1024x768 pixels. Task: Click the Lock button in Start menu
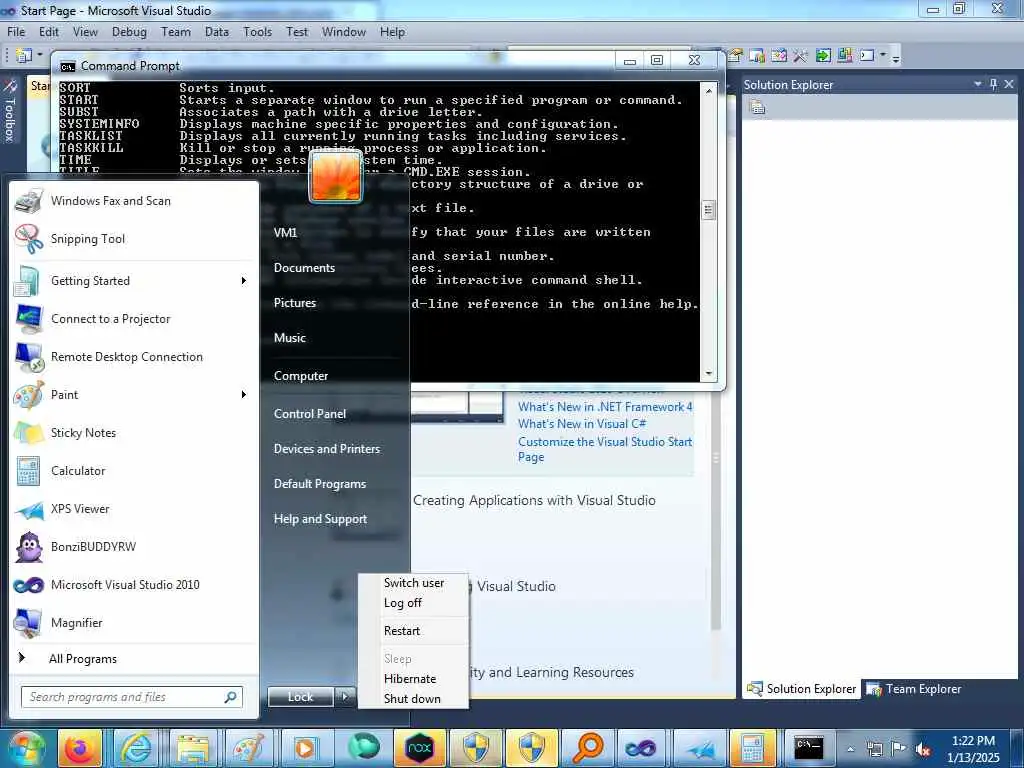pos(301,697)
